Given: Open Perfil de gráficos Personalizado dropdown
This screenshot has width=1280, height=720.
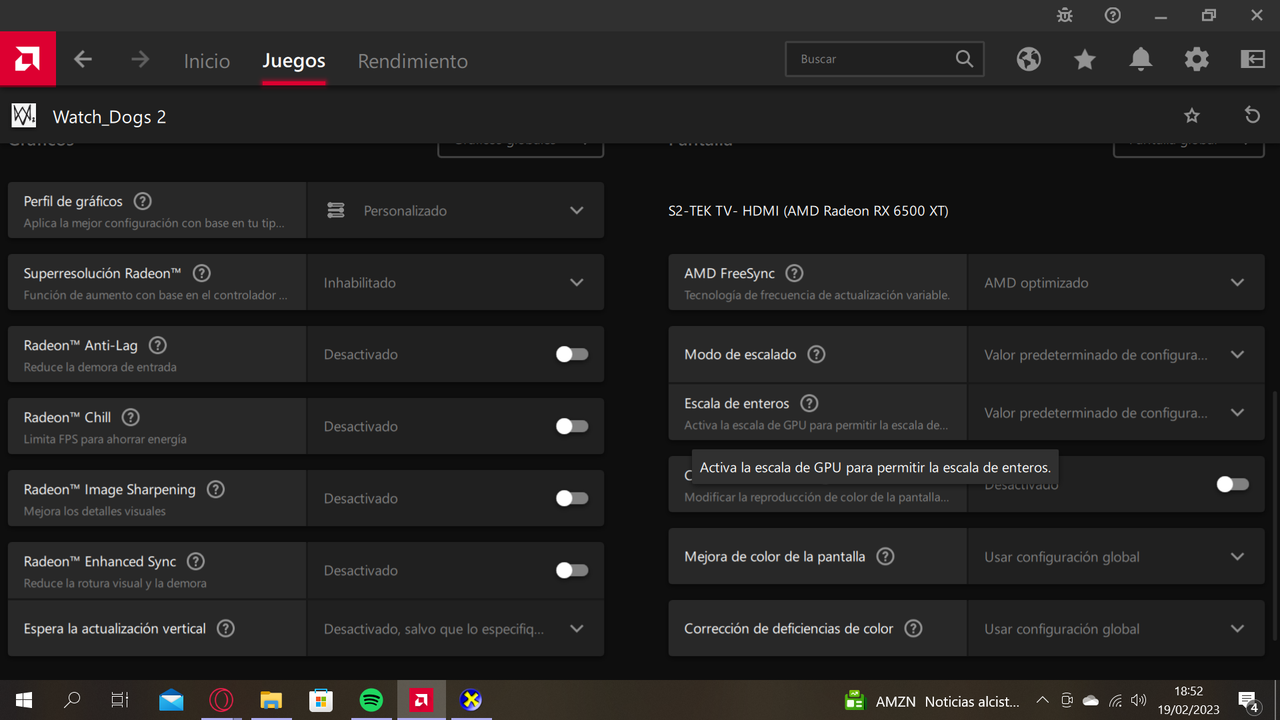Looking at the screenshot, I should (x=455, y=210).
